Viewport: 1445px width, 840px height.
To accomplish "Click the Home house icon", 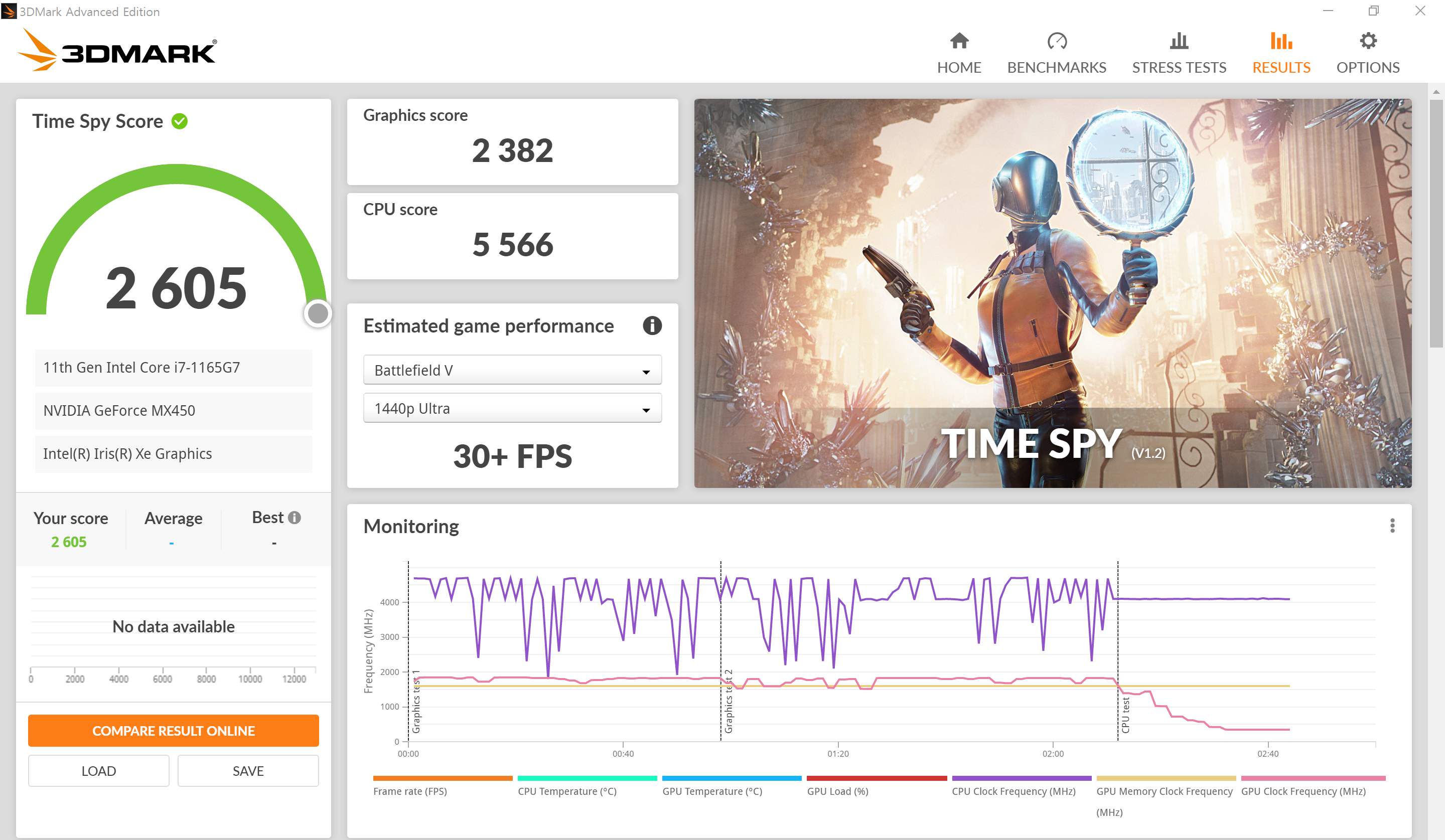I will [x=959, y=41].
